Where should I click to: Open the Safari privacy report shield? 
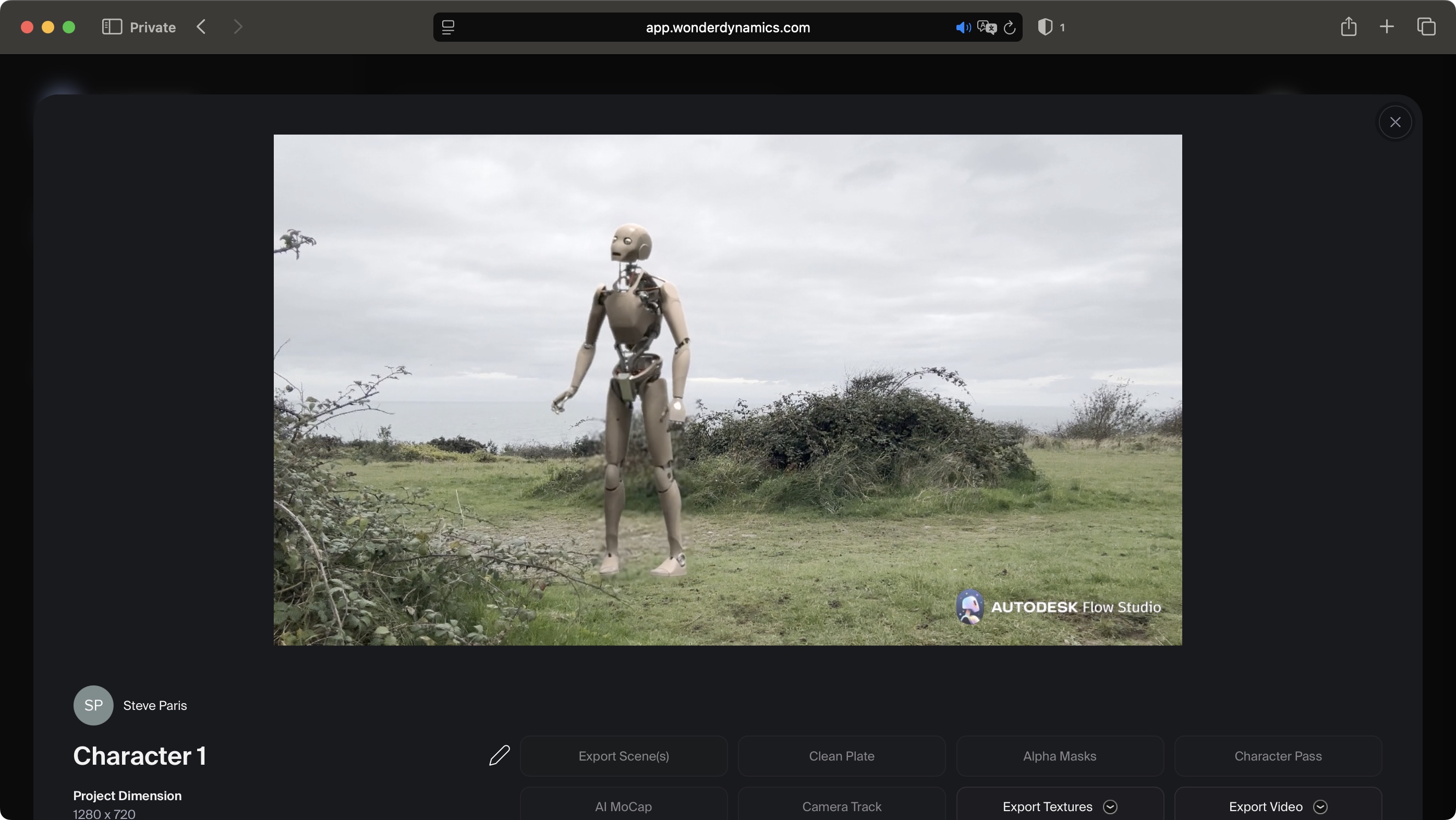(x=1045, y=27)
